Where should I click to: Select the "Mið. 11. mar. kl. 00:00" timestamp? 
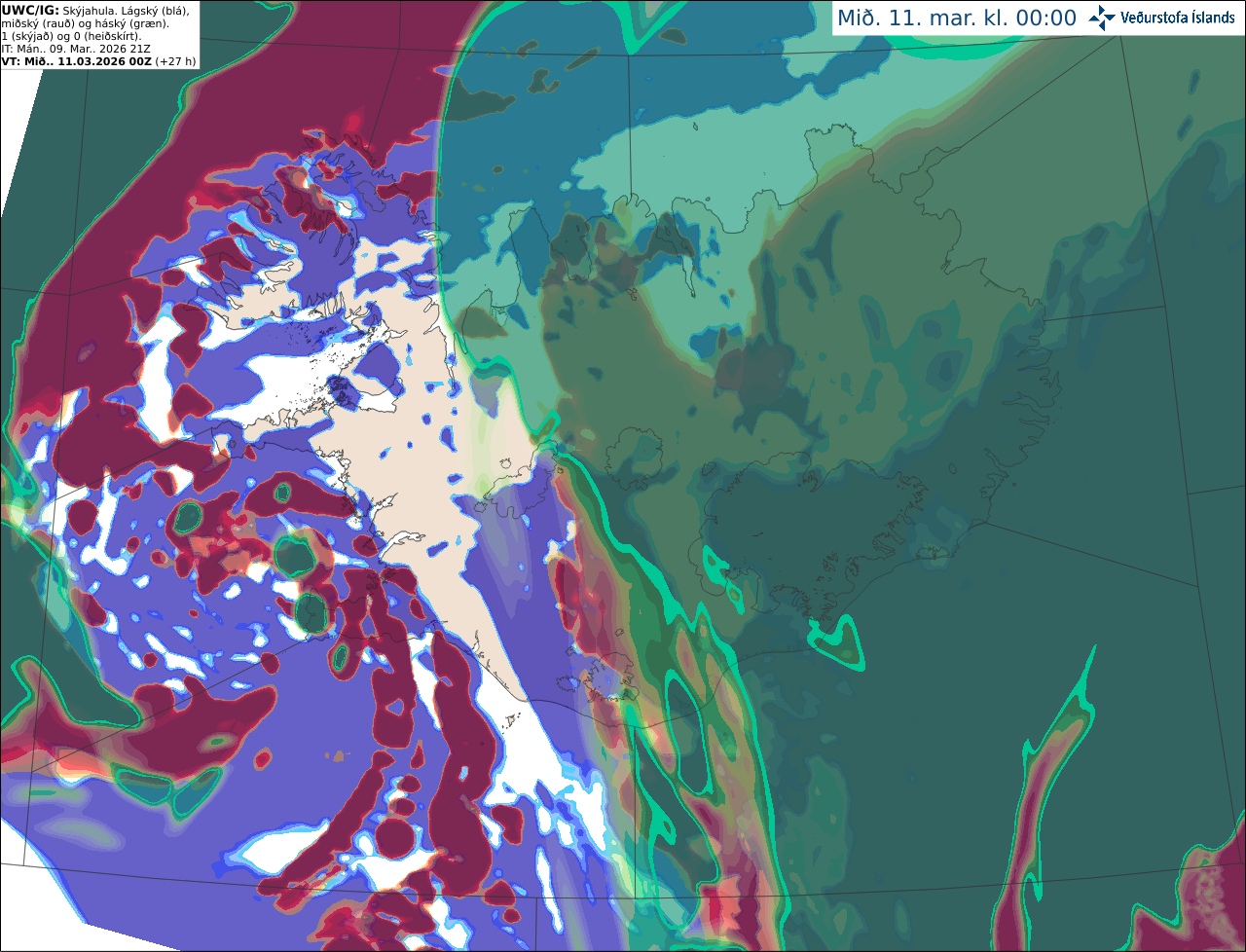click(x=957, y=18)
